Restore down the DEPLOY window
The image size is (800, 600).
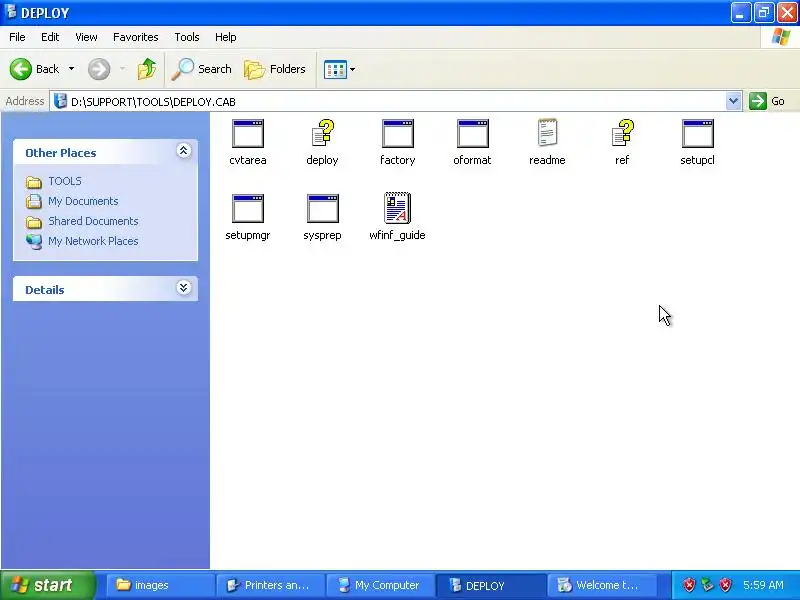tap(764, 13)
